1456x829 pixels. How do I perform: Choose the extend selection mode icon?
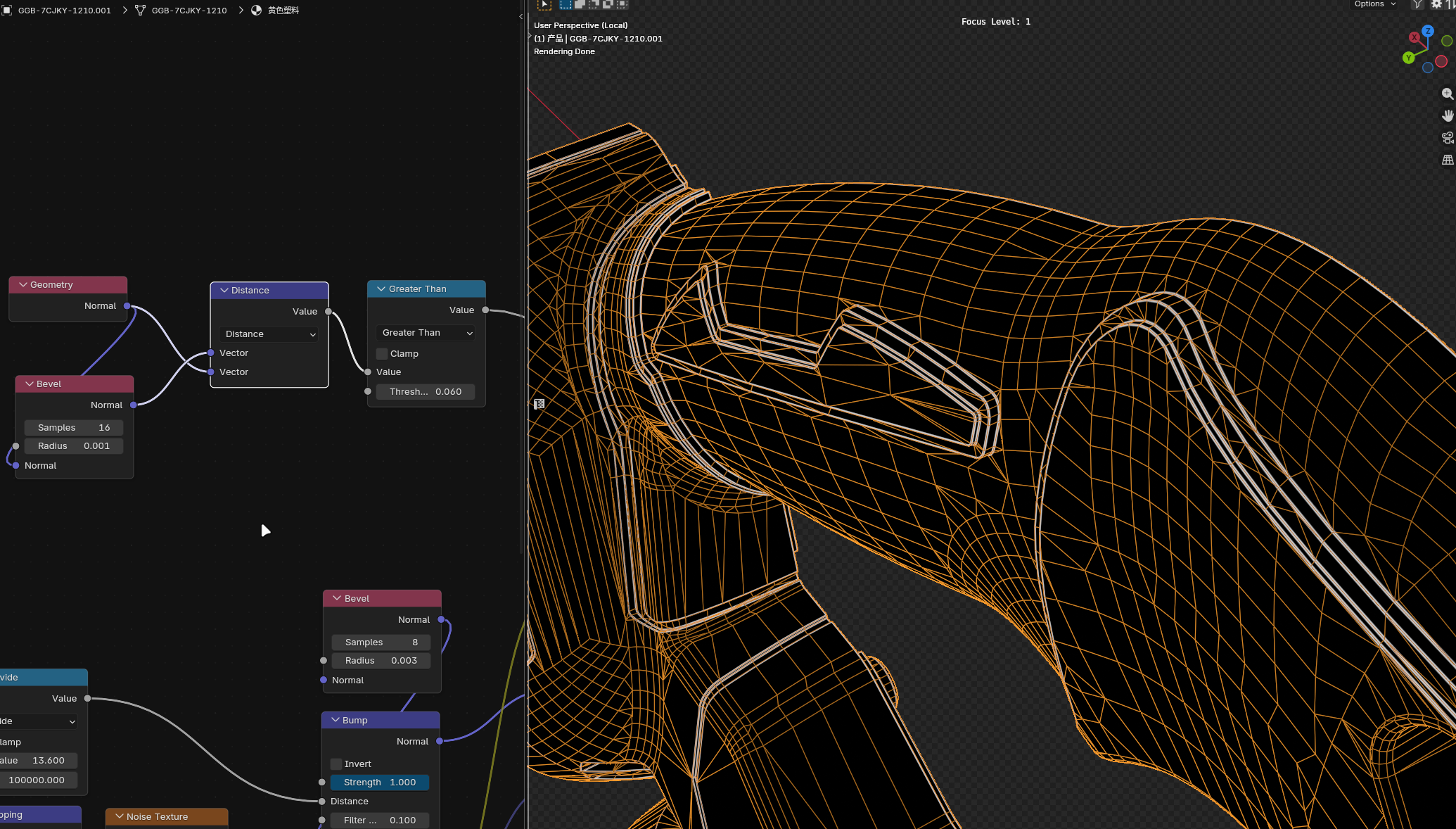pos(580,4)
